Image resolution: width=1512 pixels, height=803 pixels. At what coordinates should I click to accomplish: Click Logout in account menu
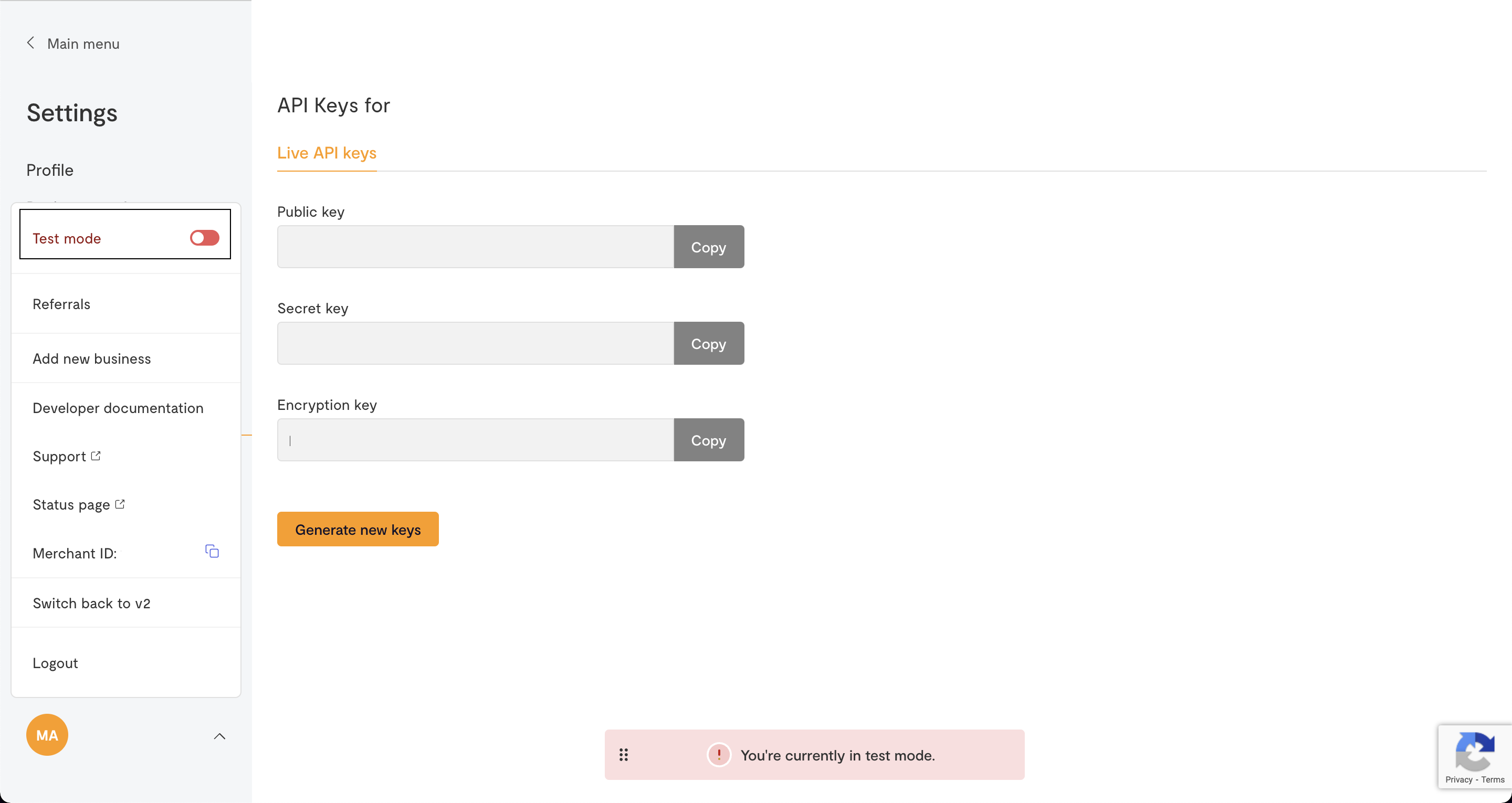(55, 663)
